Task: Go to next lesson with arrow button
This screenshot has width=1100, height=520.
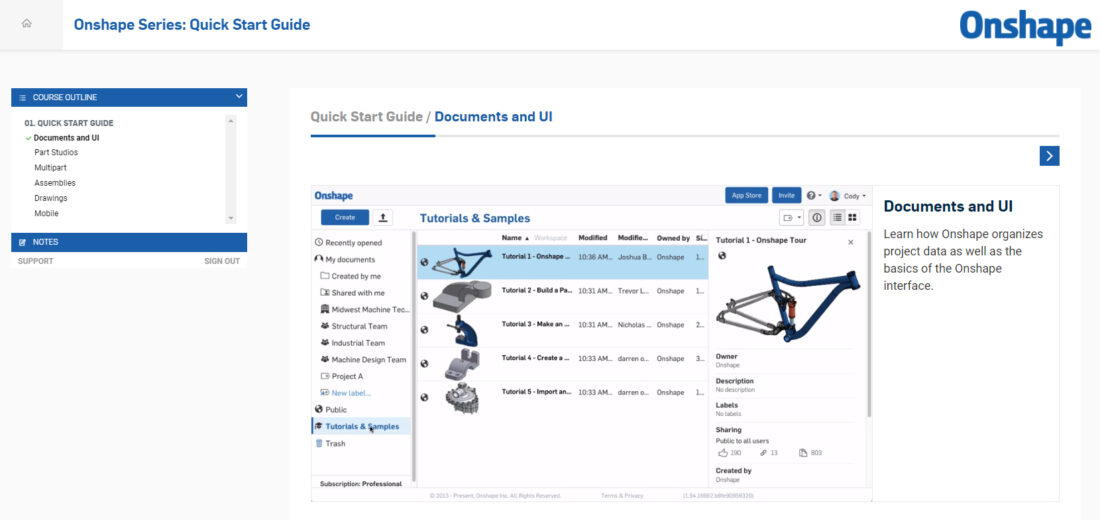Action: tap(1049, 156)
